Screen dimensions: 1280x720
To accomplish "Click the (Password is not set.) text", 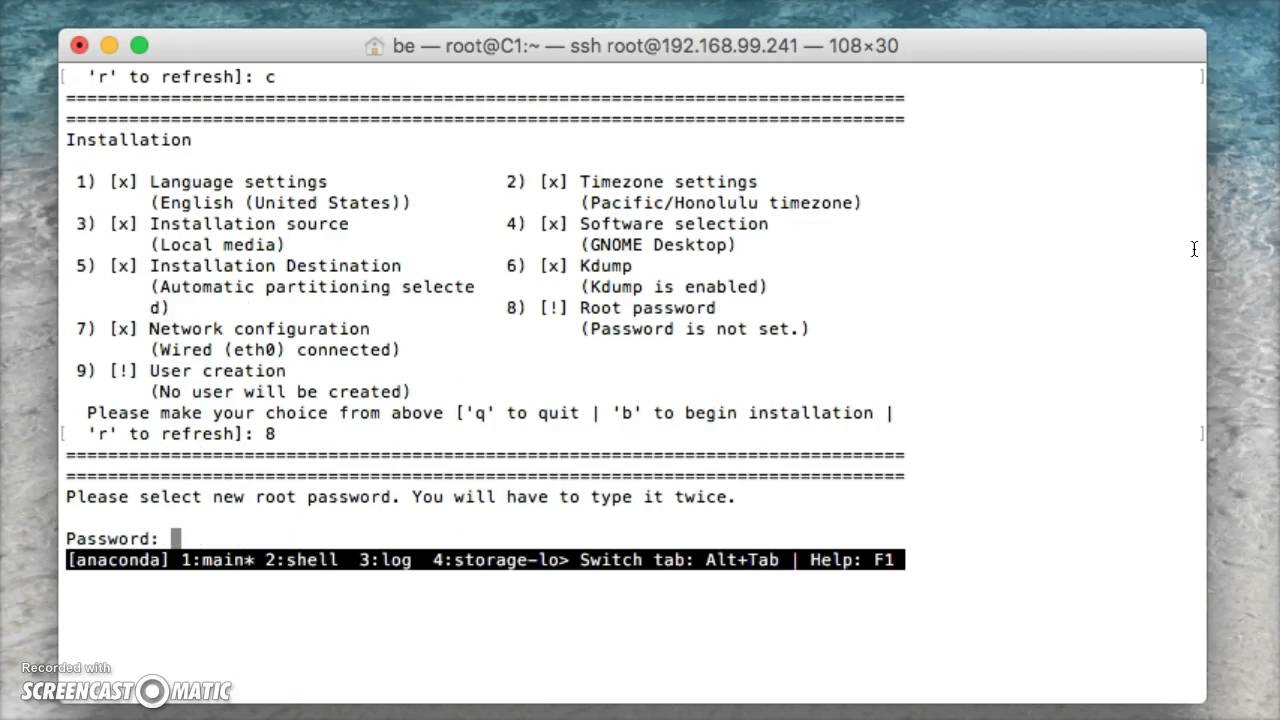I will (x=695, y=329).
